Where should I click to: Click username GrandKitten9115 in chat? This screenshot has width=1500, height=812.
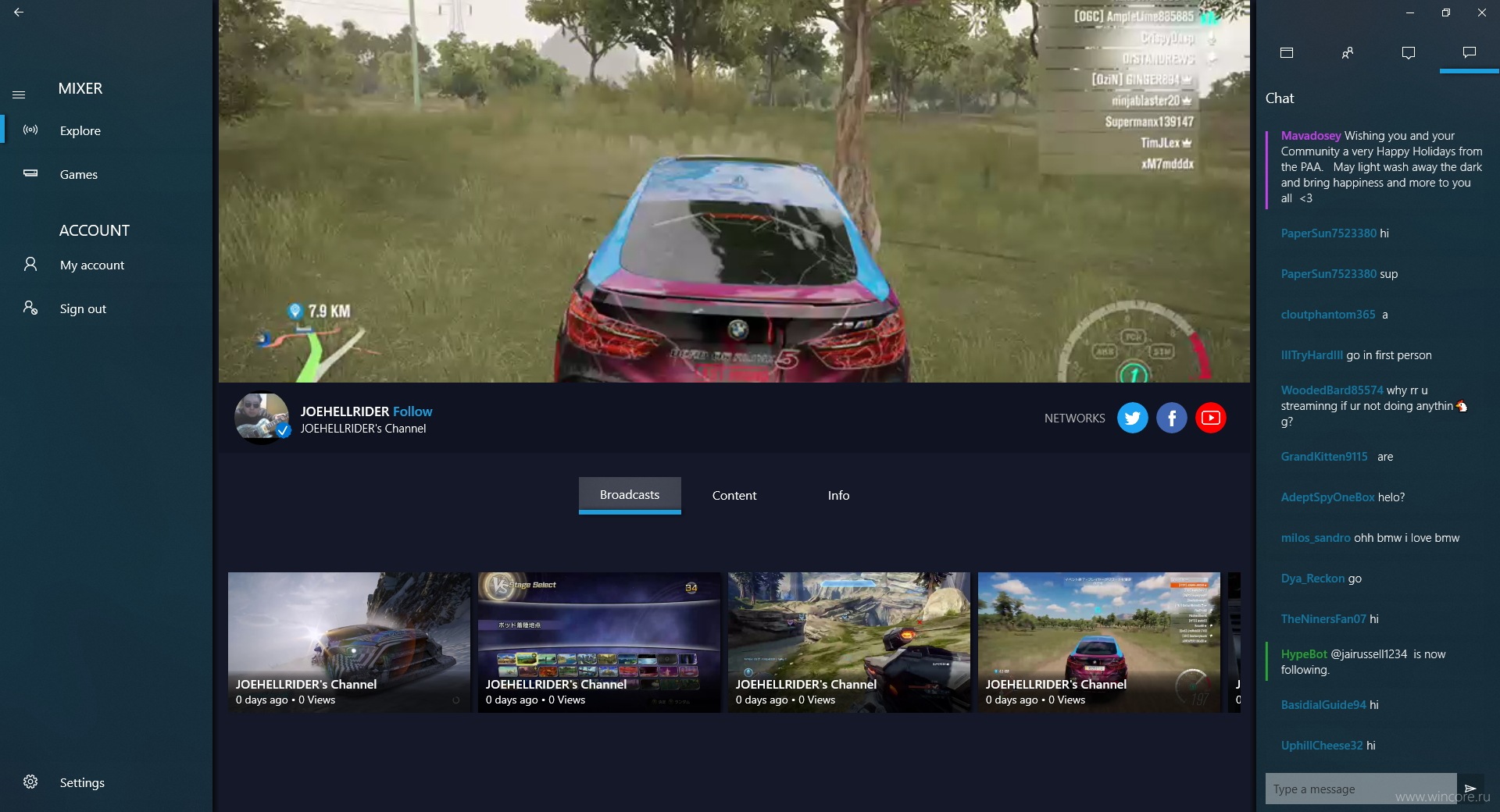1324,457
